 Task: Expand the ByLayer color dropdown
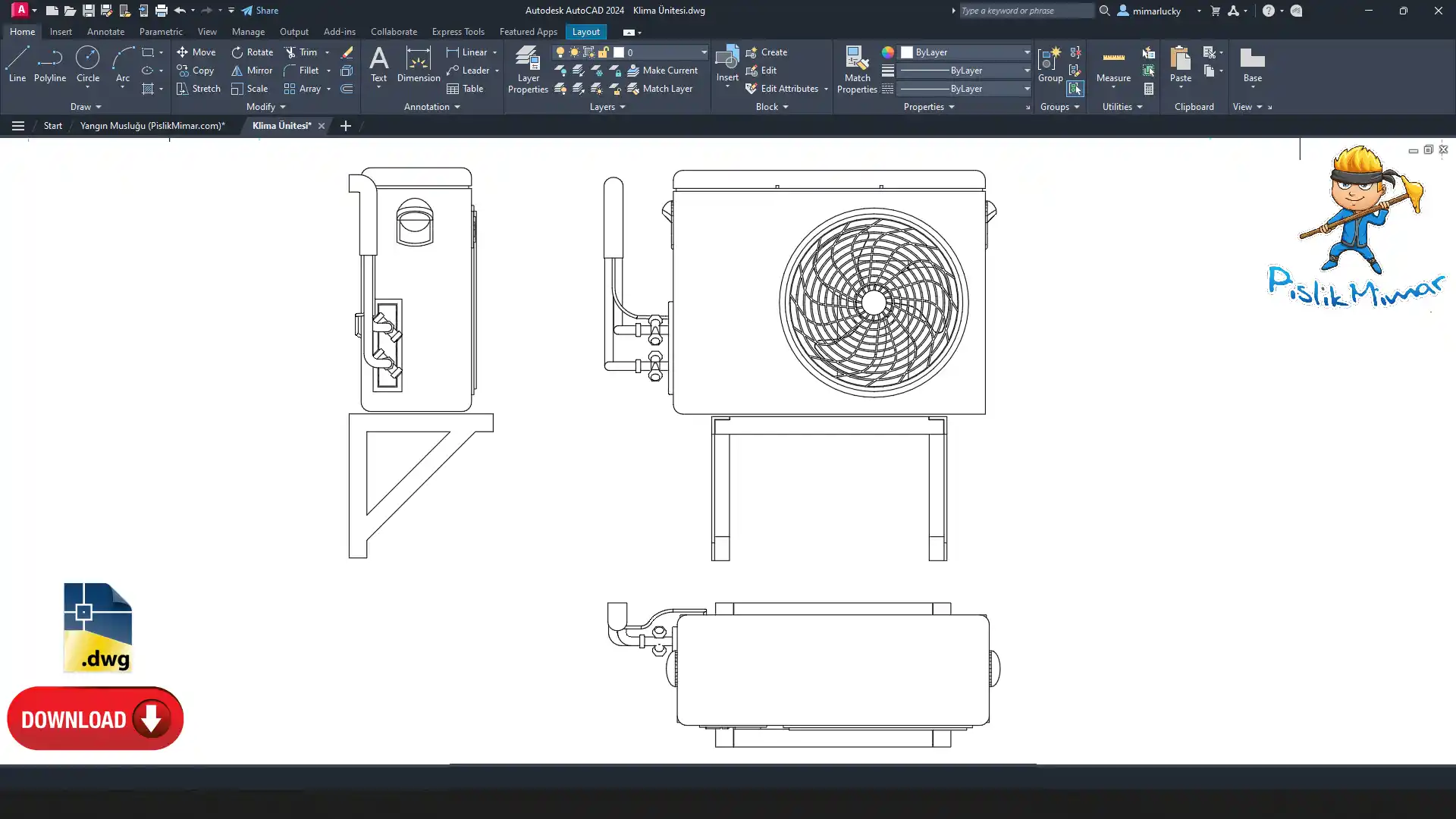1027,52
